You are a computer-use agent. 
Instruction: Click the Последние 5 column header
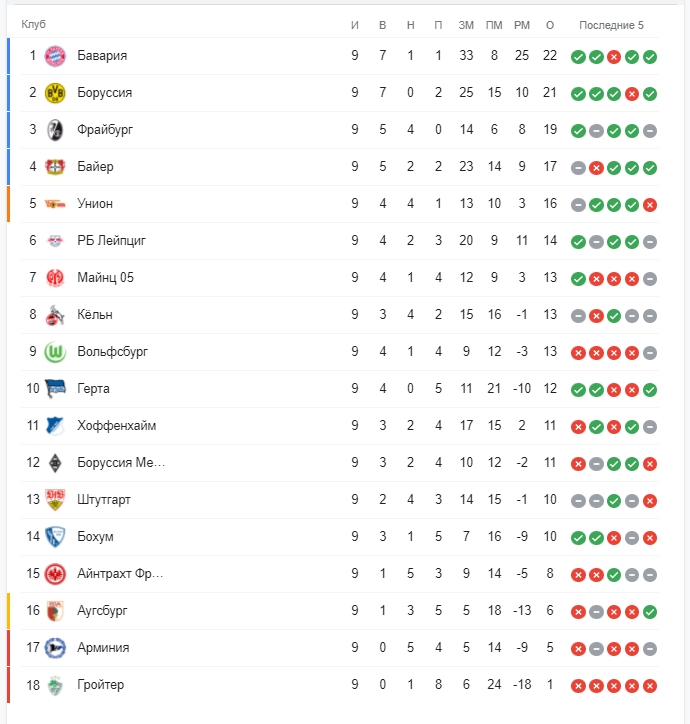coord(611,25)
